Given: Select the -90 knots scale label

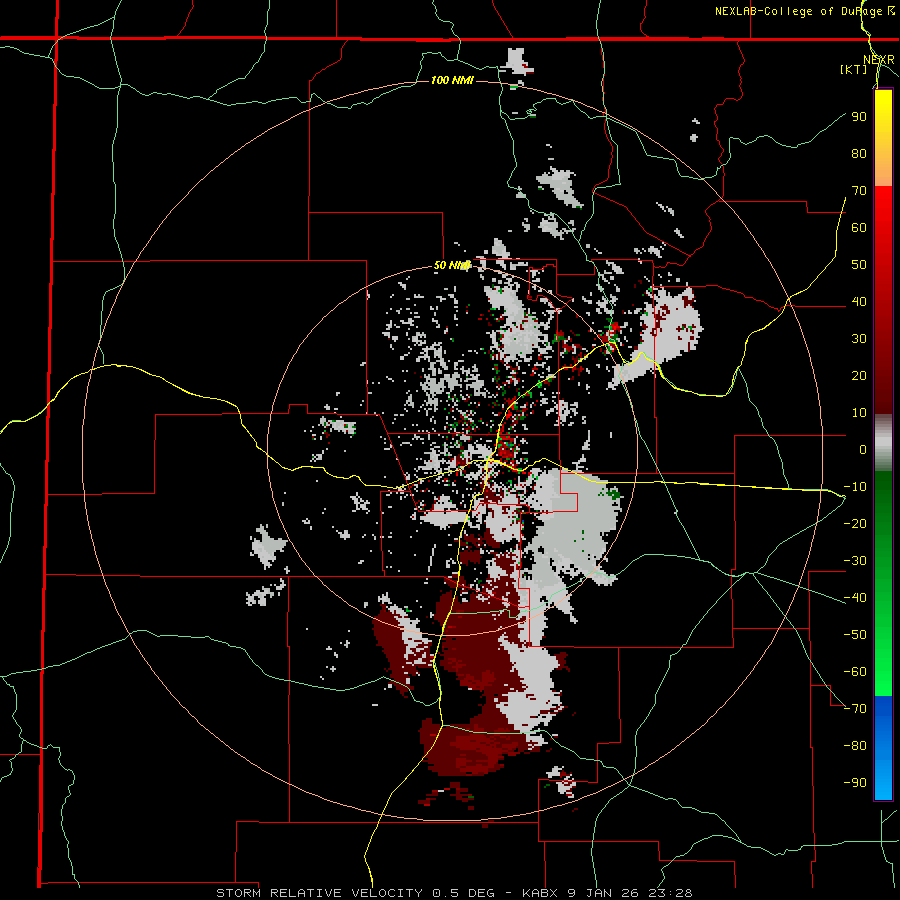Looking at the screenshot, I should (x=855, y=782).
